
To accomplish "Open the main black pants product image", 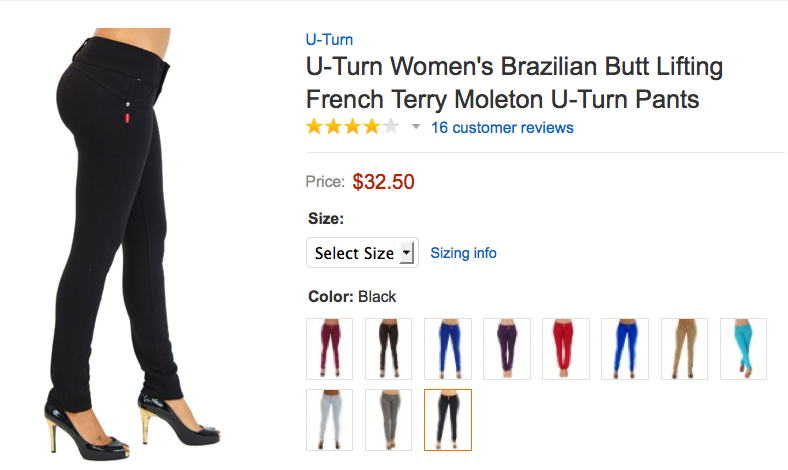I will (133, 244).
